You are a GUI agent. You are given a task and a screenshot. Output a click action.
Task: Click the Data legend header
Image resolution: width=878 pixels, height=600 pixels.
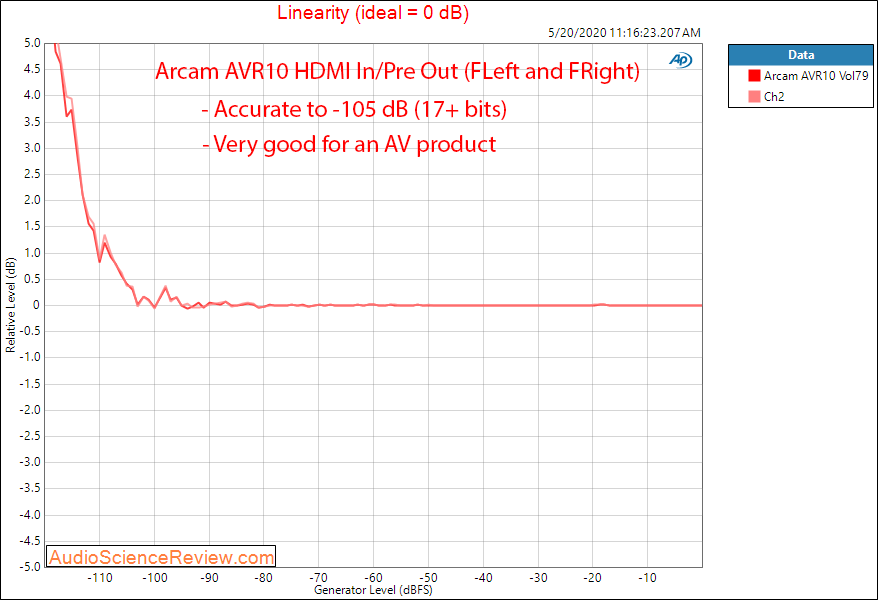(x=801, y=55)
